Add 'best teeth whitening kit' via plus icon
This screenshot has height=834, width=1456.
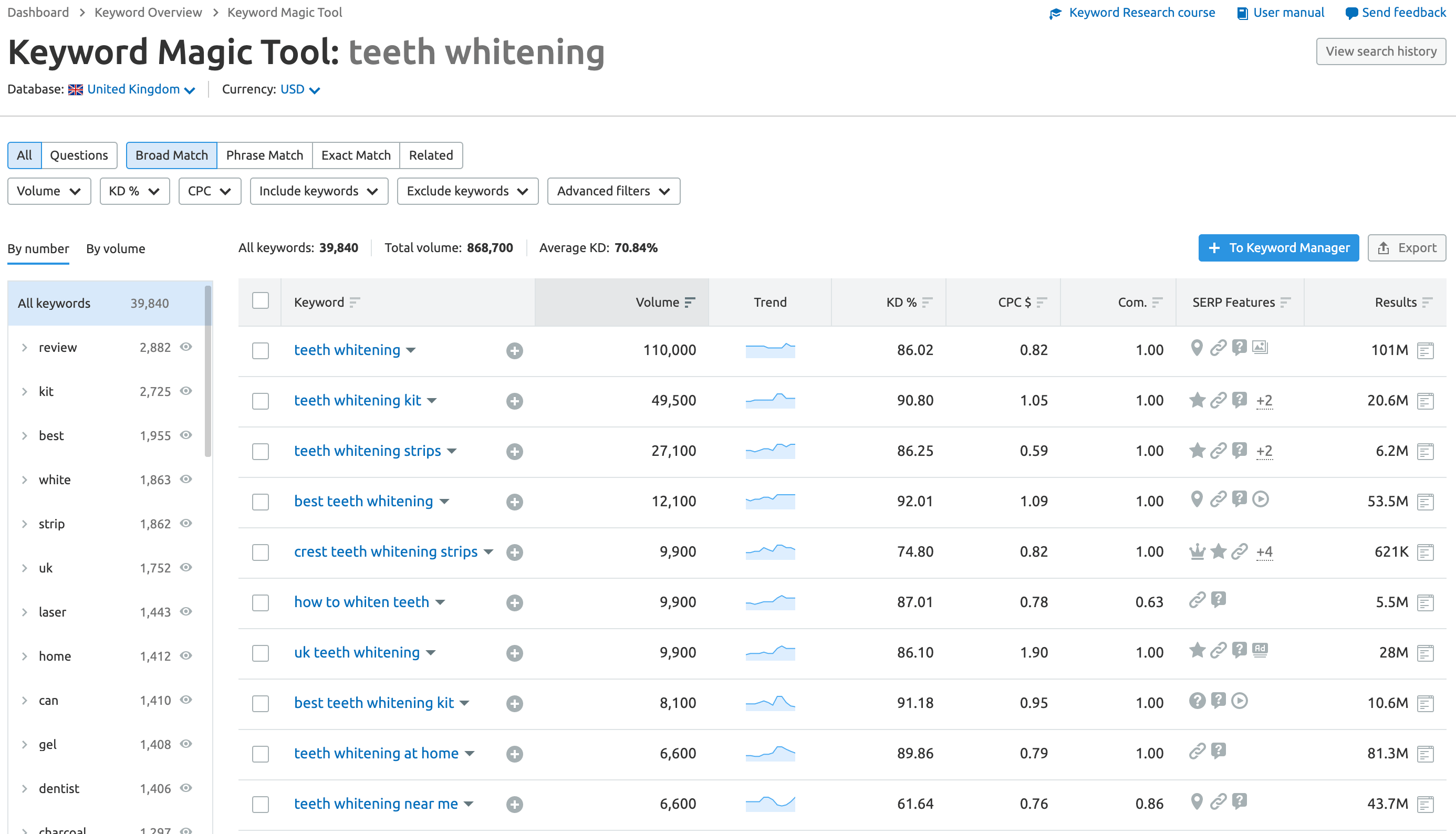click(x=514, y=703)
